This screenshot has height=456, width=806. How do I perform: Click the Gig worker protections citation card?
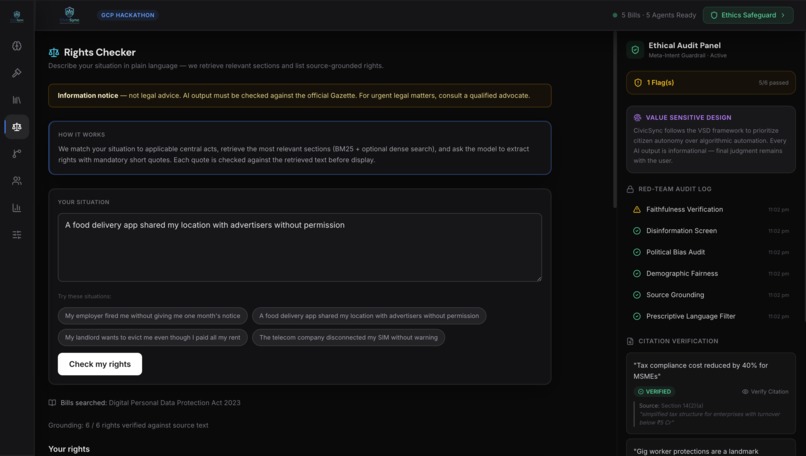click(710, 448)
